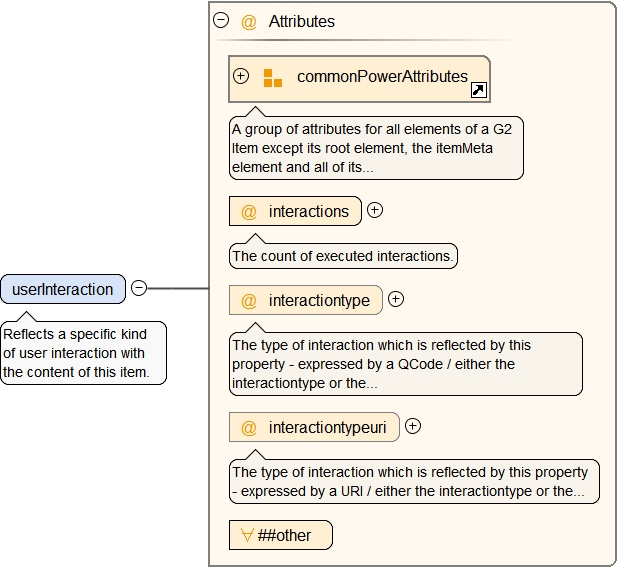Select the interactions attribute label

pos(308,211)
